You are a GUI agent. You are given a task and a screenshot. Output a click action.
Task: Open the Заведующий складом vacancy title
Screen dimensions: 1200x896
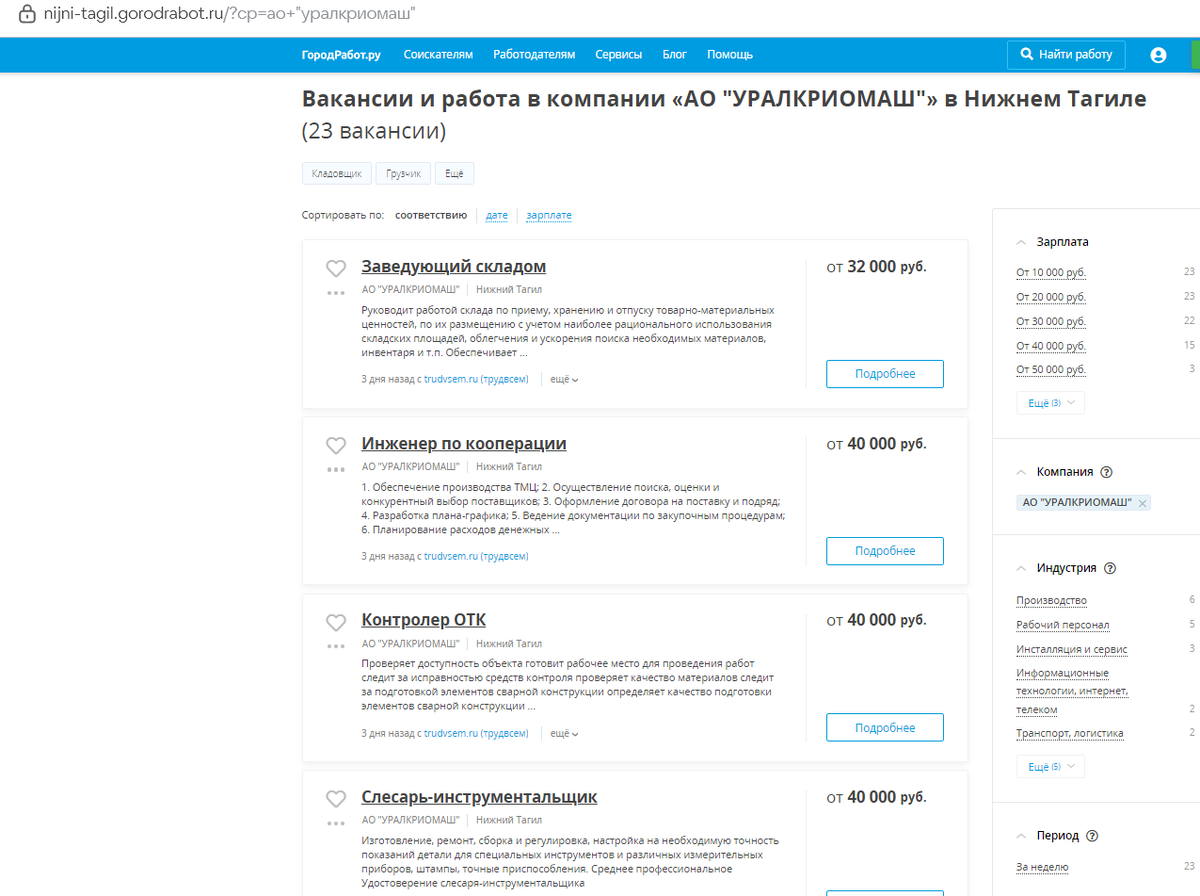click(454, 266)
